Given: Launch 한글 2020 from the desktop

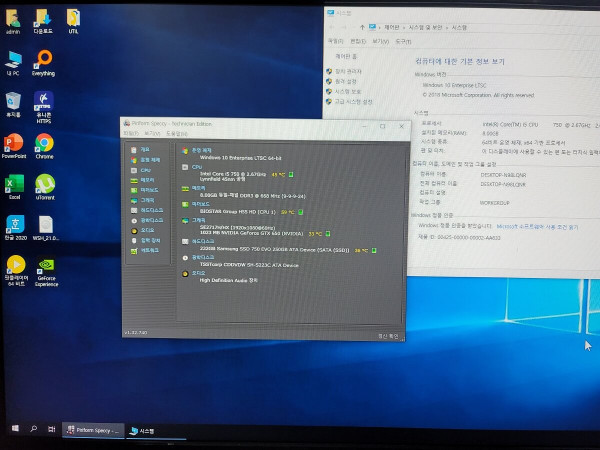Looking at the screenshot, I should pyautogui.click(x=15, y=228).
